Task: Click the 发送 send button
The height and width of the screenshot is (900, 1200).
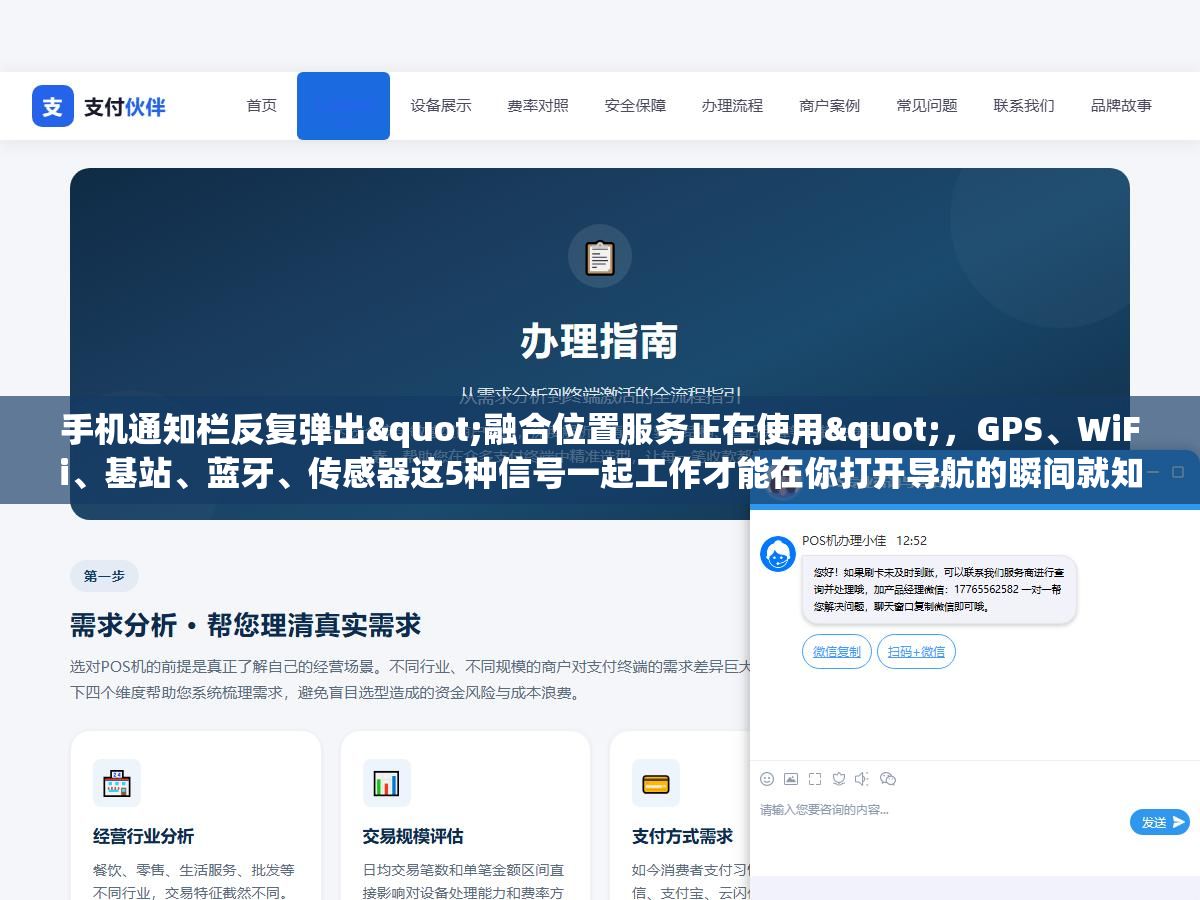Action: [x=1160, y=822]
